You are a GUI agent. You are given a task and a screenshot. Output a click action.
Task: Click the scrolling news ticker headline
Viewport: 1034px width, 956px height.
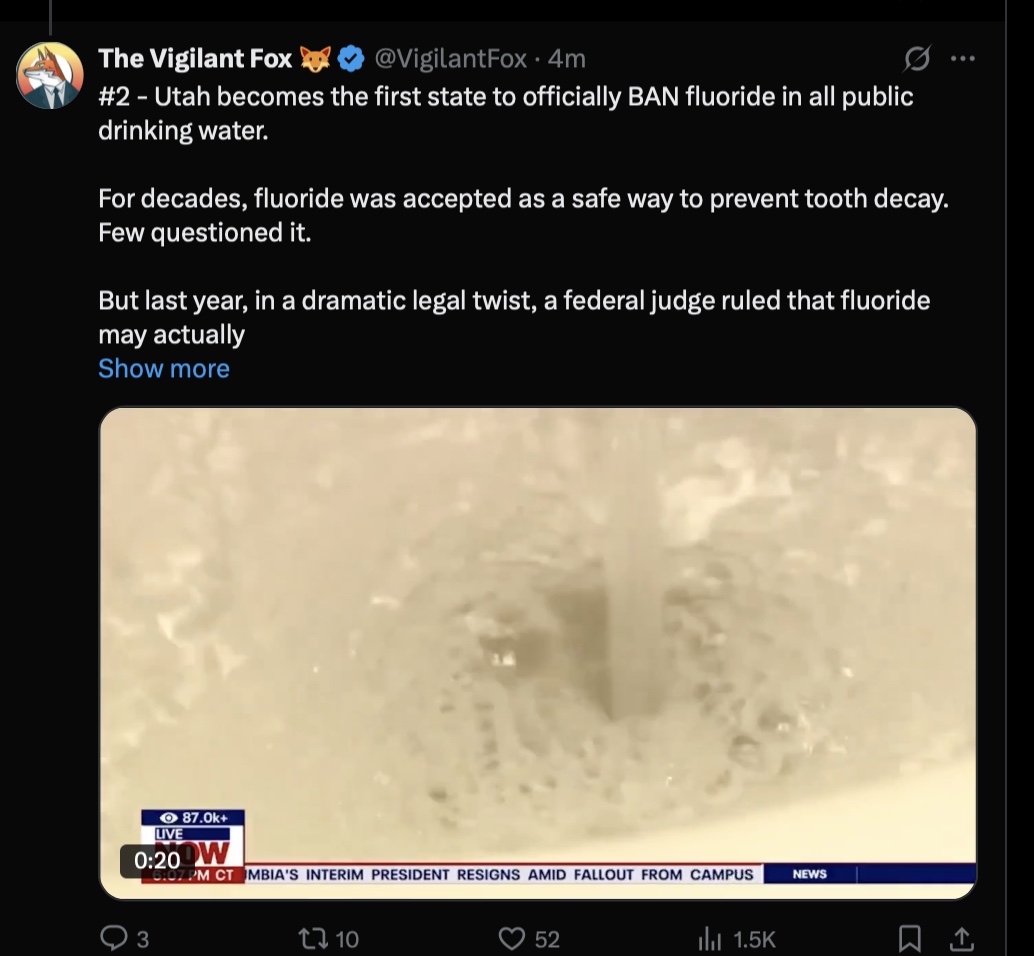point(500,874)
